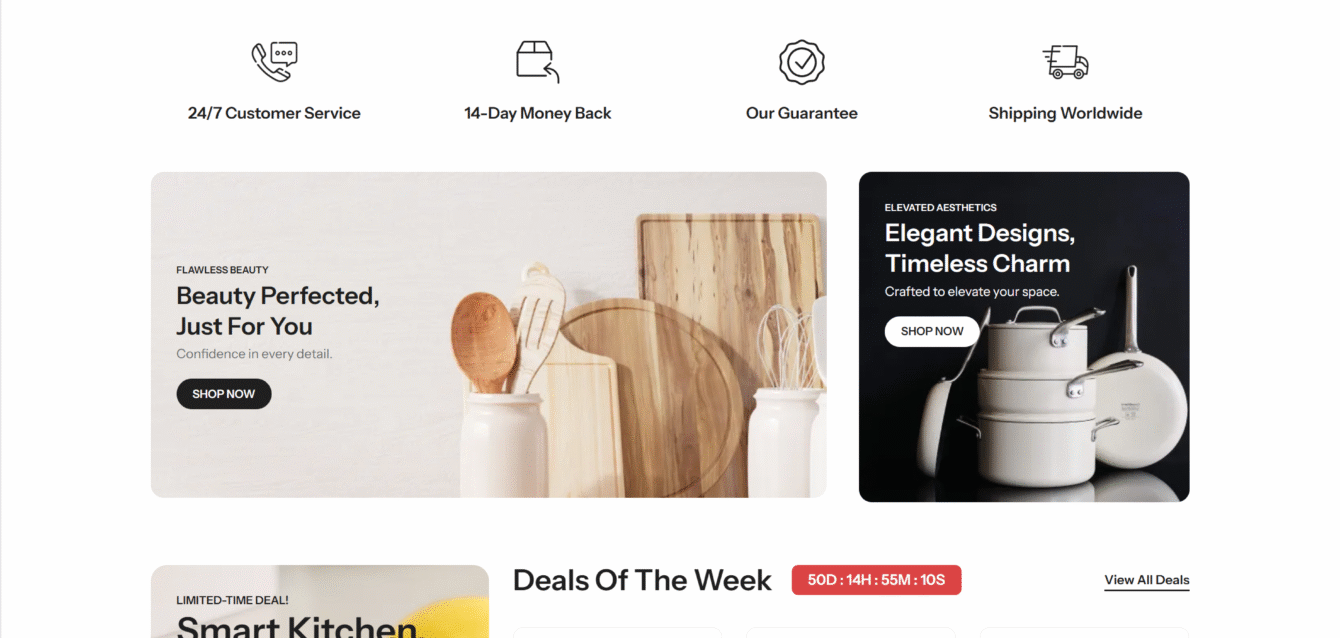1340x638 pixels.
Task: Open the Smart Kitchen limited-time deal banner
Action: coord(320,602)
